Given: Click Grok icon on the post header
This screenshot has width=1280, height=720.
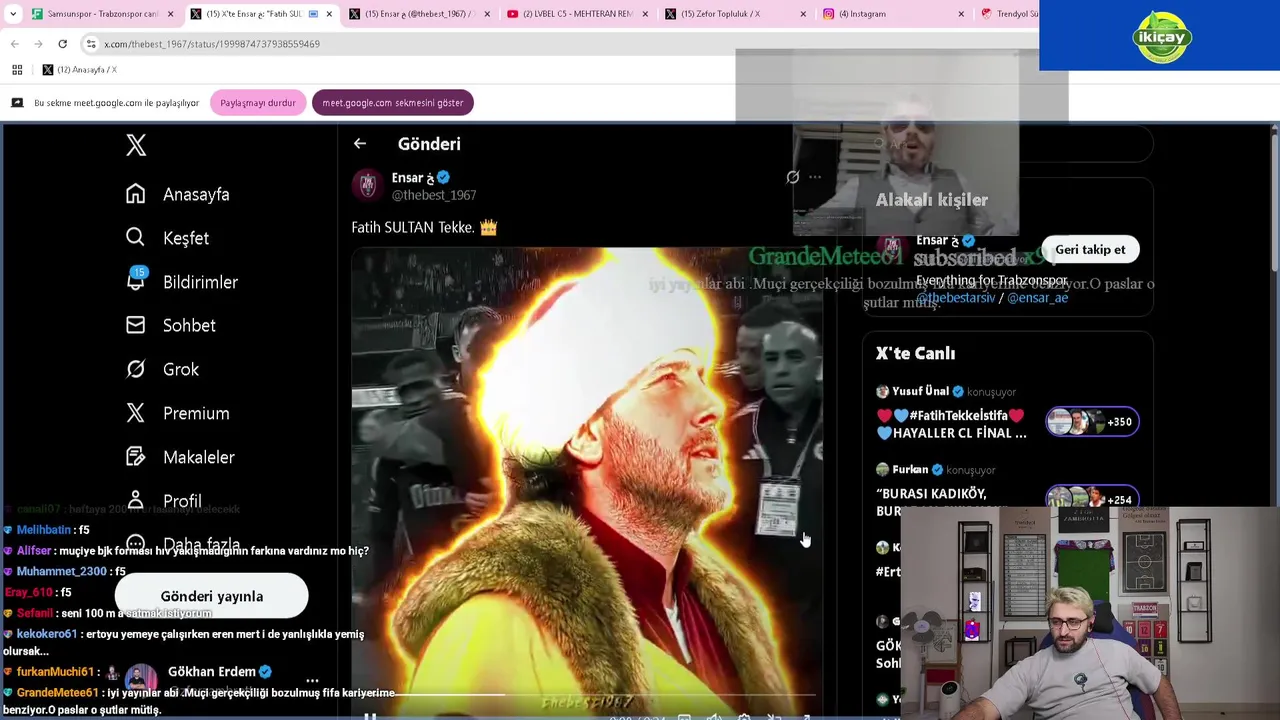Looking at the screenshot, I should click(x=793, y=177).
